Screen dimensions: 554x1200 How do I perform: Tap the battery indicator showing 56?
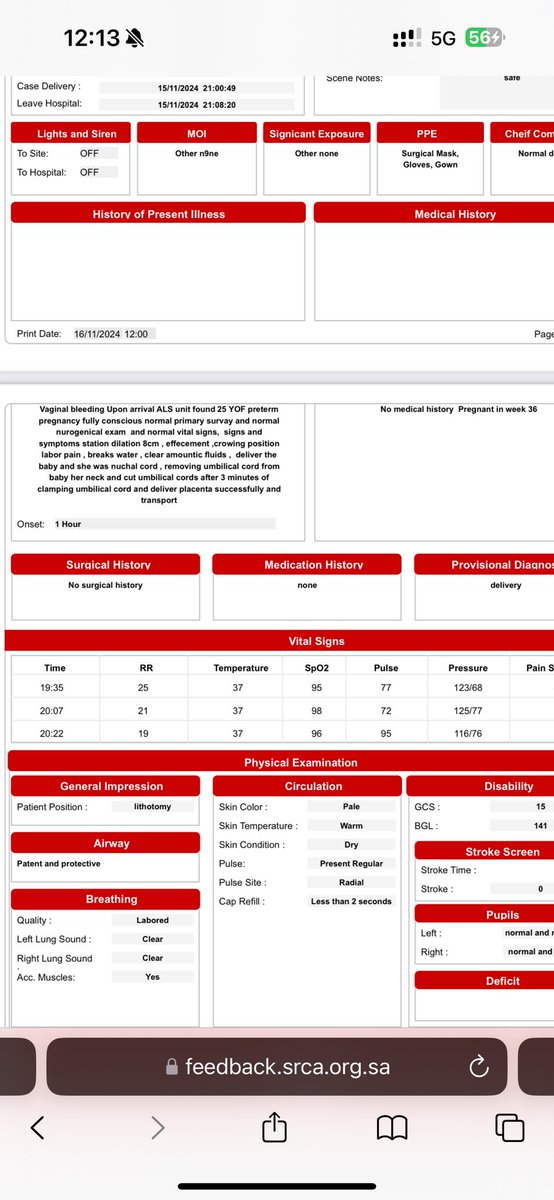tap(486, 38)
